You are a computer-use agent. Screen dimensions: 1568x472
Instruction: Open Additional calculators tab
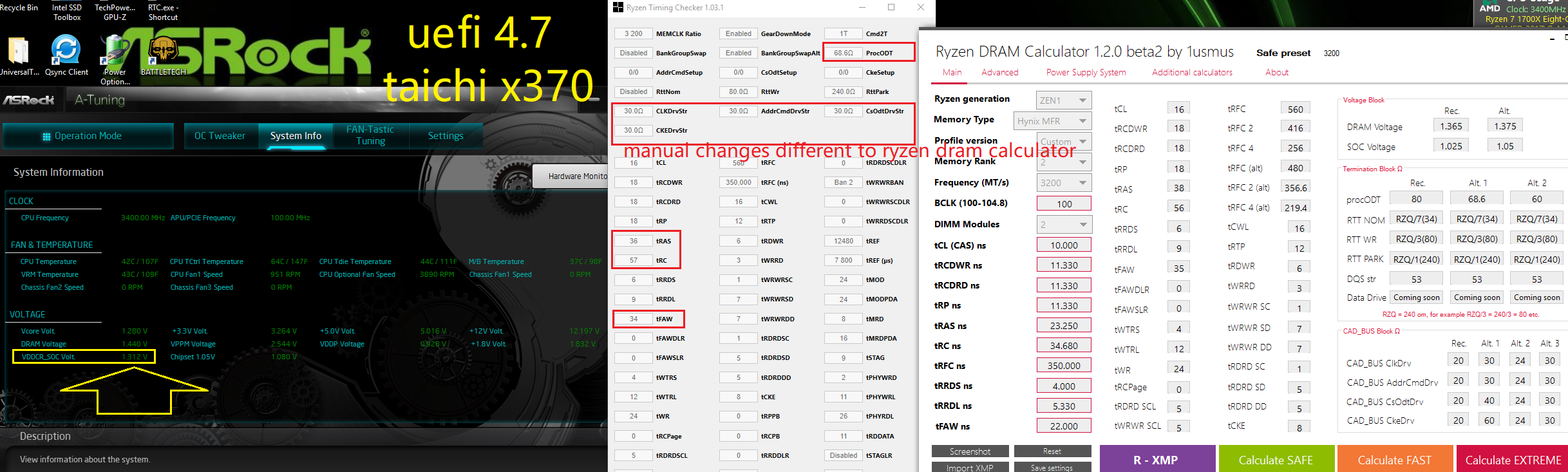coord(1192,72)
